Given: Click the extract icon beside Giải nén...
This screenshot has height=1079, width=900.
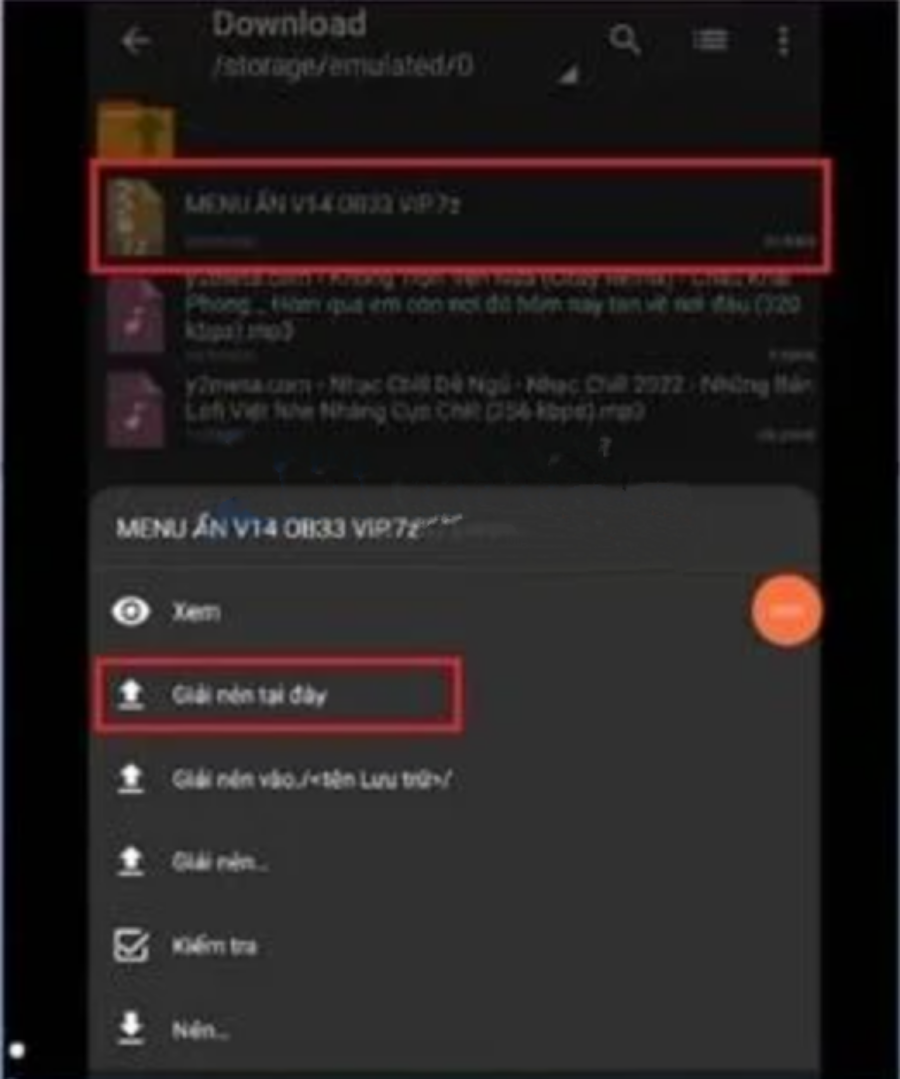Looking at the screenshot, I should pyautogui.click(x=131, y=862).
